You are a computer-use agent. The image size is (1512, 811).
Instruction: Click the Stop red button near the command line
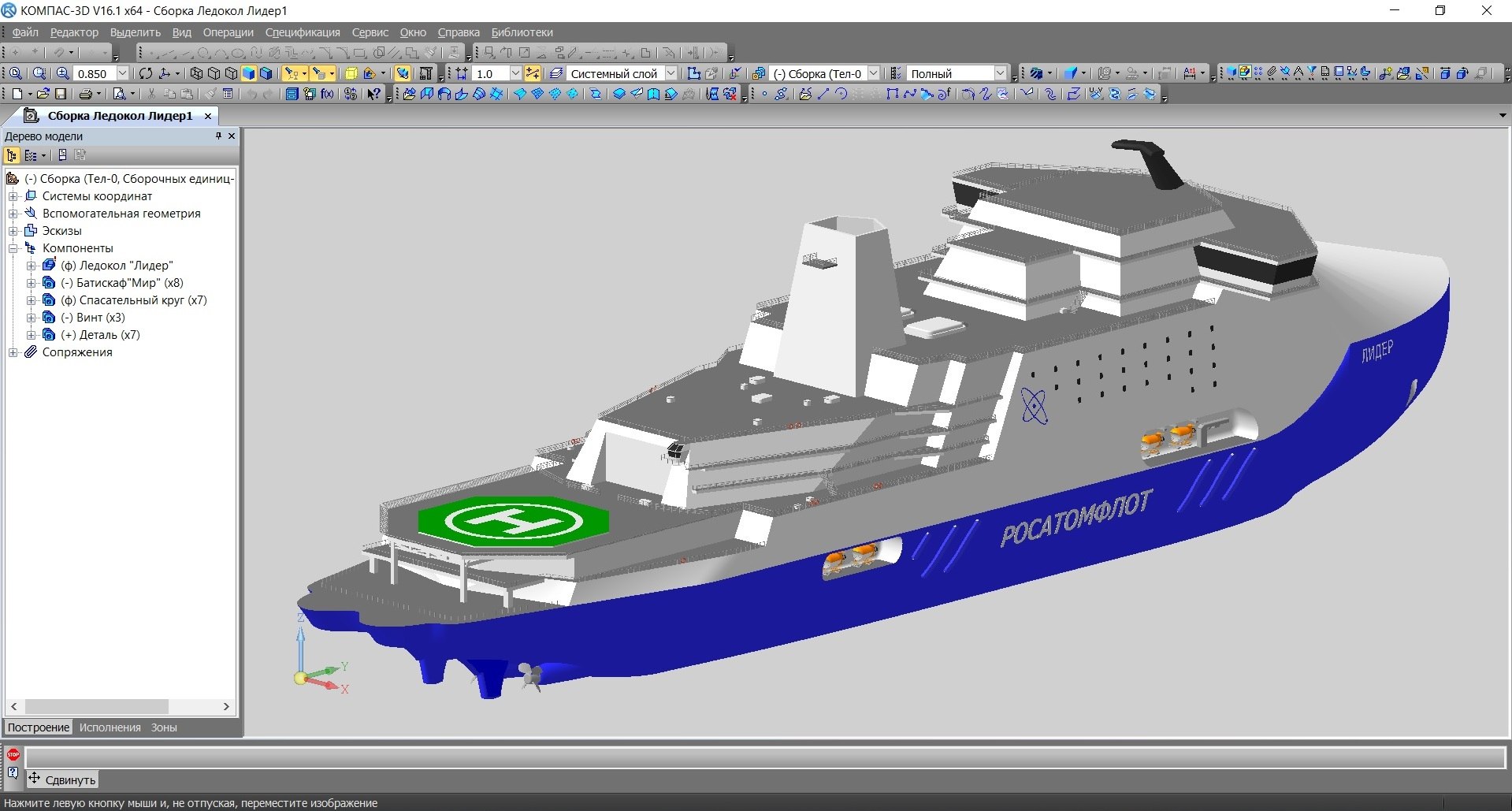[13, 755]
